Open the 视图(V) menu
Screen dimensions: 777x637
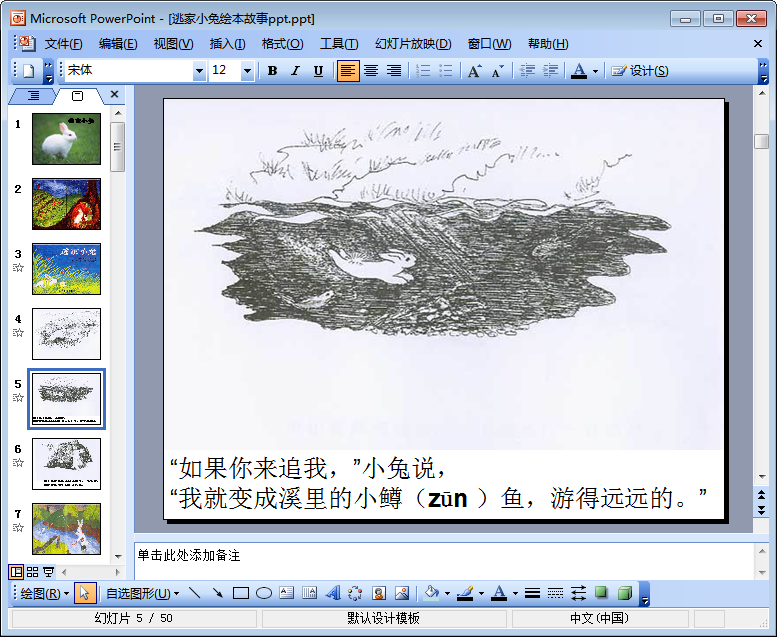173,44
